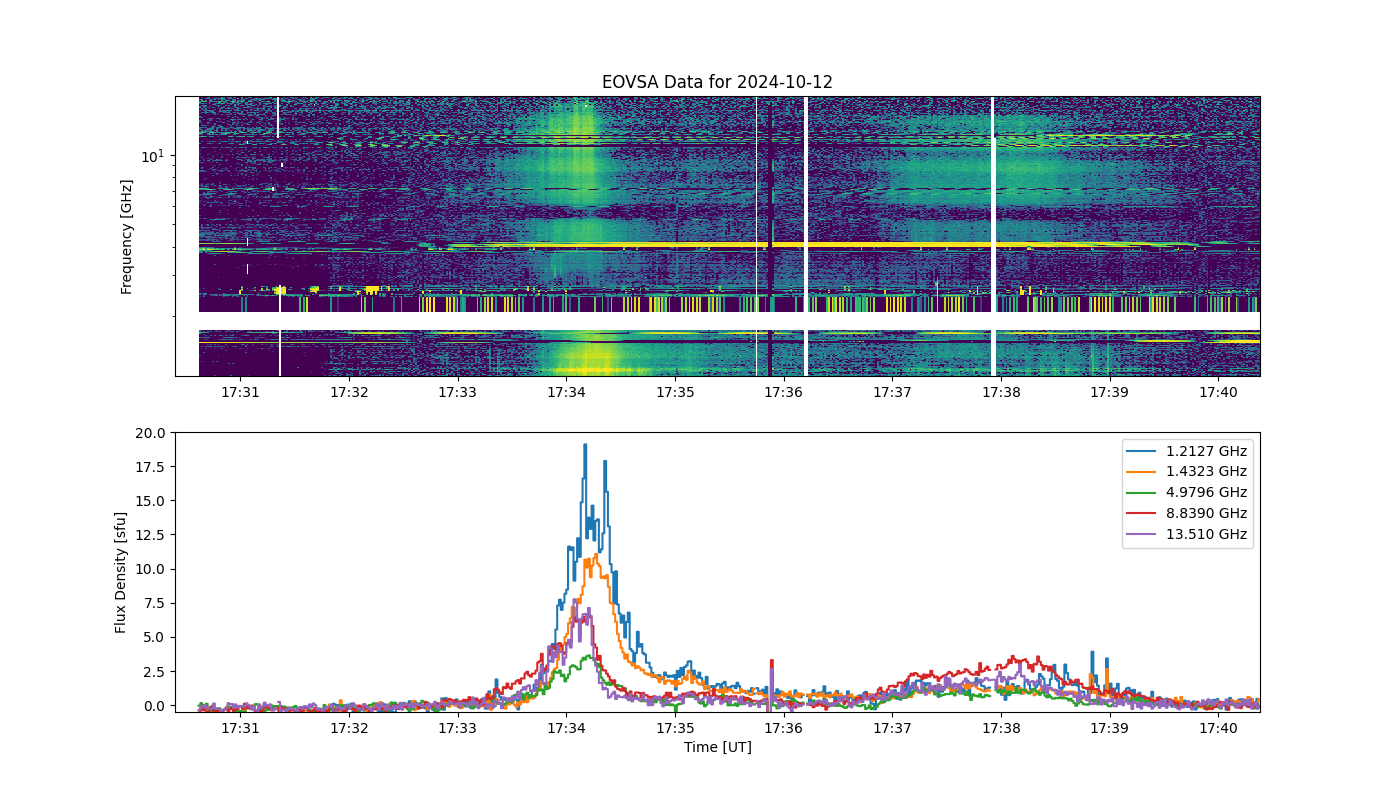Screen dimensions: 1400x800
Task: Select the 4.9796 GHz legend entry
Action: pyautogui.click(x=1187, y=493)
